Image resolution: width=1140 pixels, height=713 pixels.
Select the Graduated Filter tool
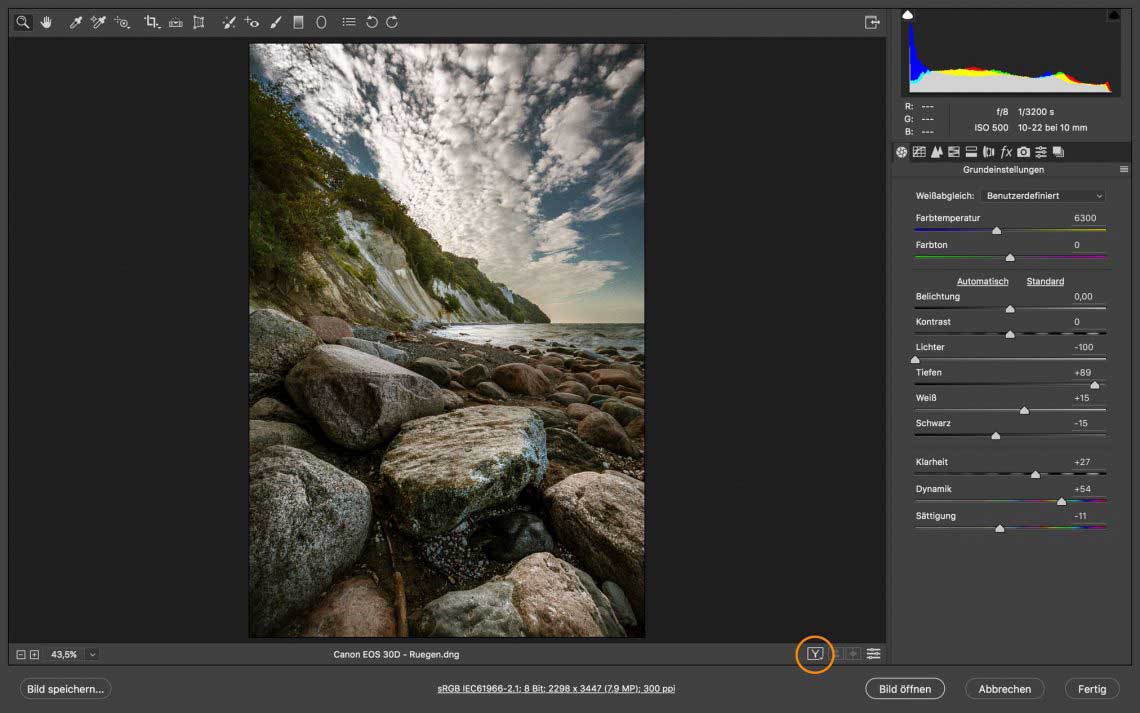[x=298, y=22]
